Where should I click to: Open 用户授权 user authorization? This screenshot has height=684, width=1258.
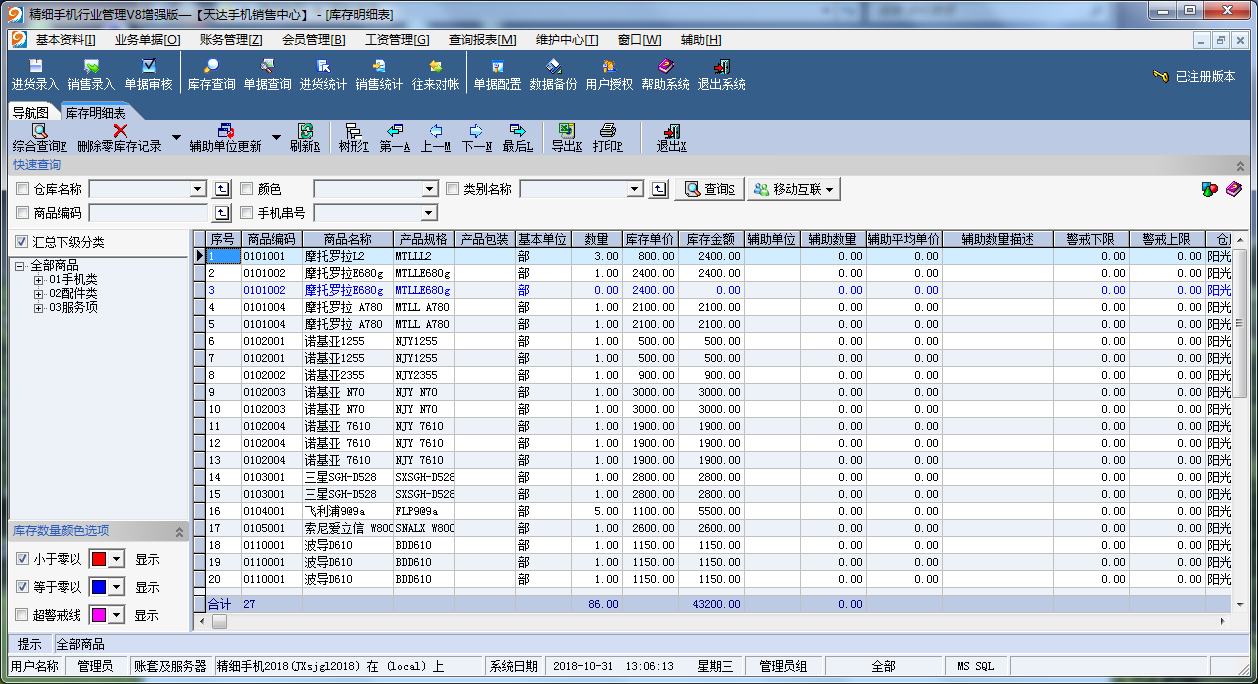(610, 75)
